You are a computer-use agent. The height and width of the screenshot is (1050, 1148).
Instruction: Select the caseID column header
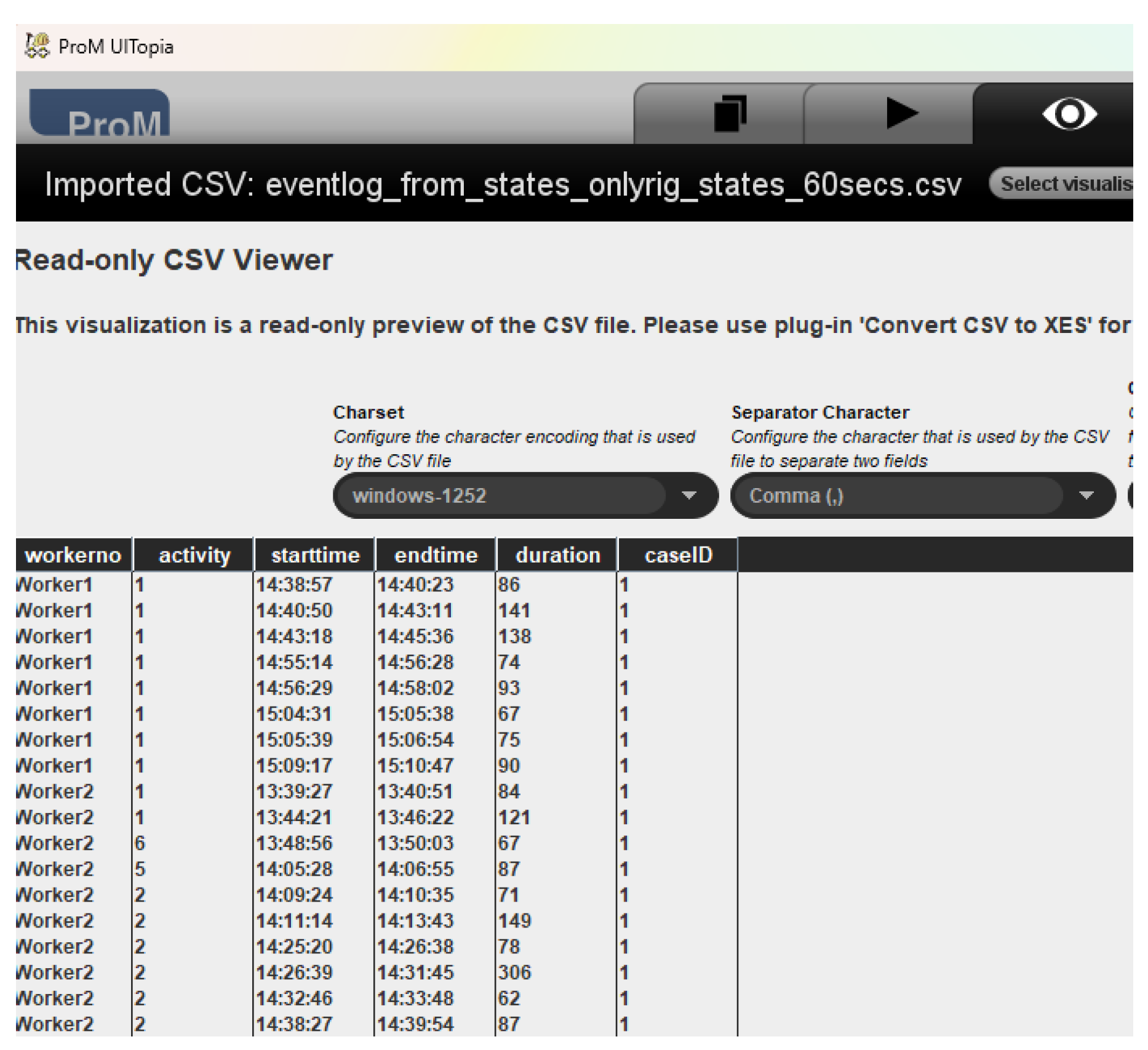[678, 555]
